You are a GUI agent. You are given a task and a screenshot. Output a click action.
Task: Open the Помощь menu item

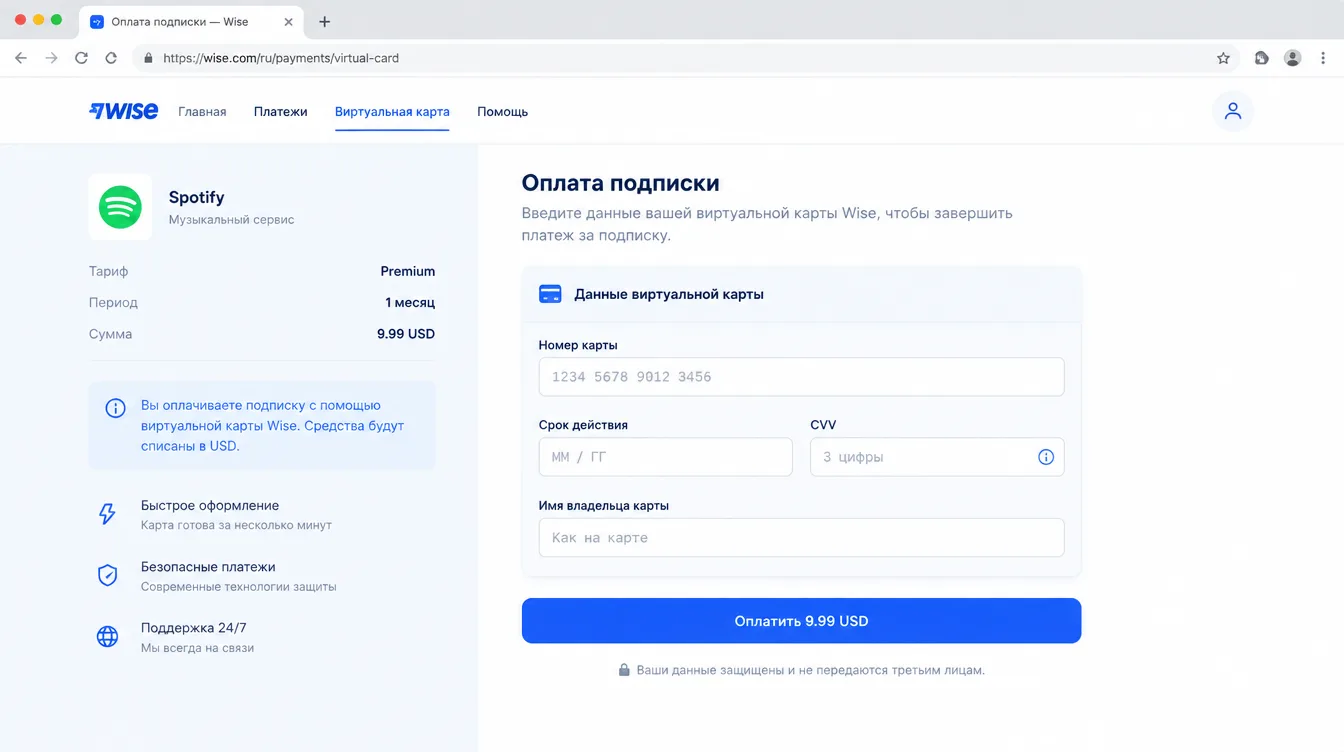click(x=502, y=111)
